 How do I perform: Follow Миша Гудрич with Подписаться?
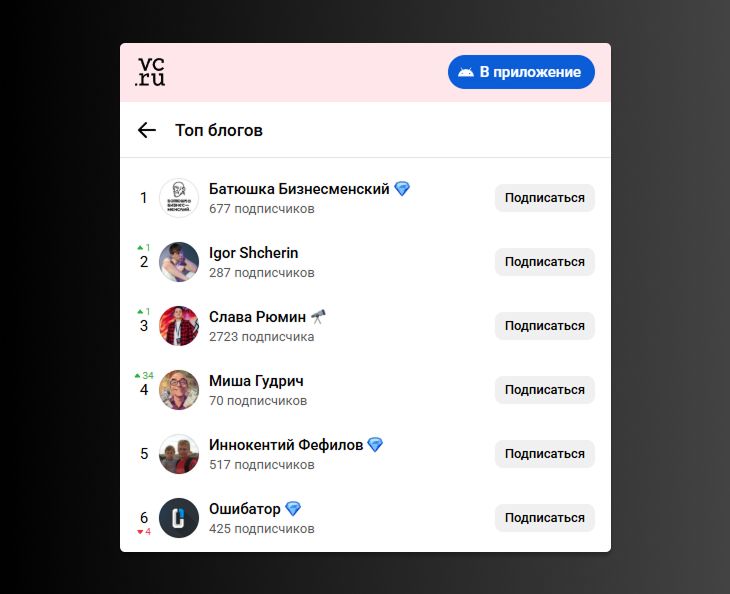(544, 390)
